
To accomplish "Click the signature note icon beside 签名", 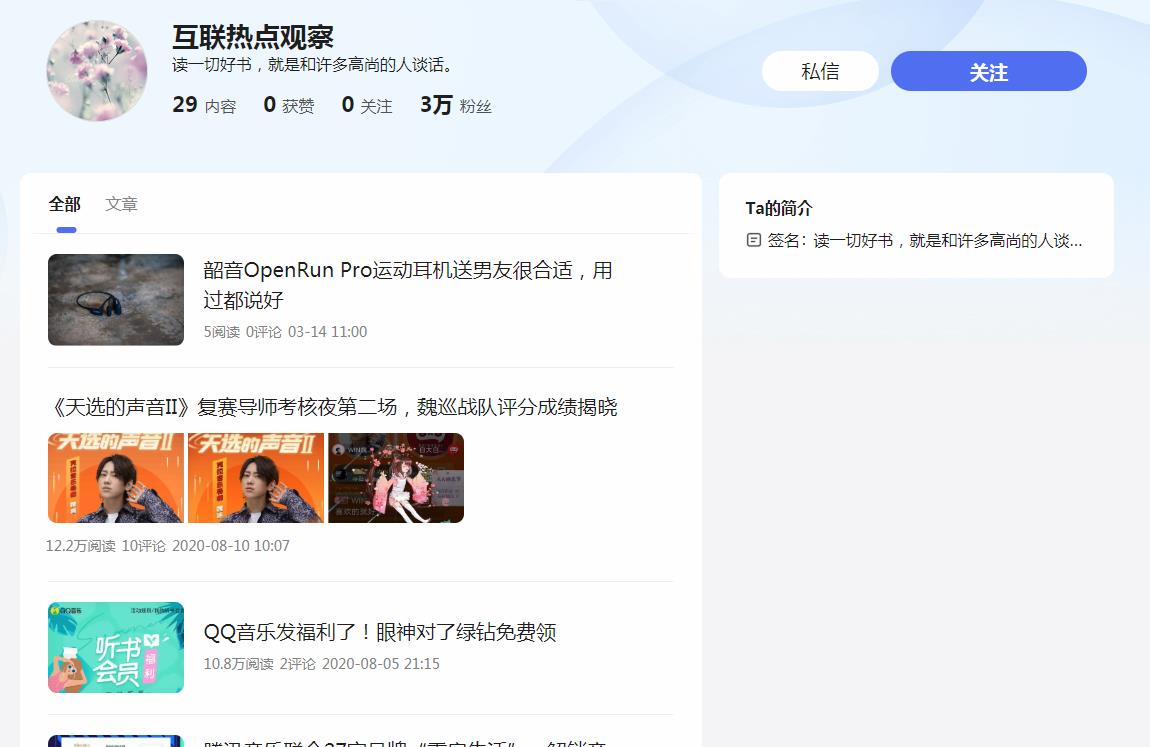I will tap(753, 240).
